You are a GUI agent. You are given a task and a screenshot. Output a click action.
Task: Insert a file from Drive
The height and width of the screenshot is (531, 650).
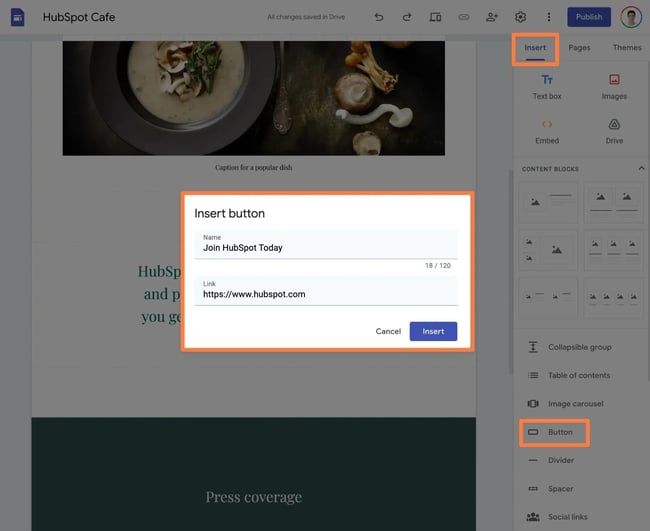614,132
